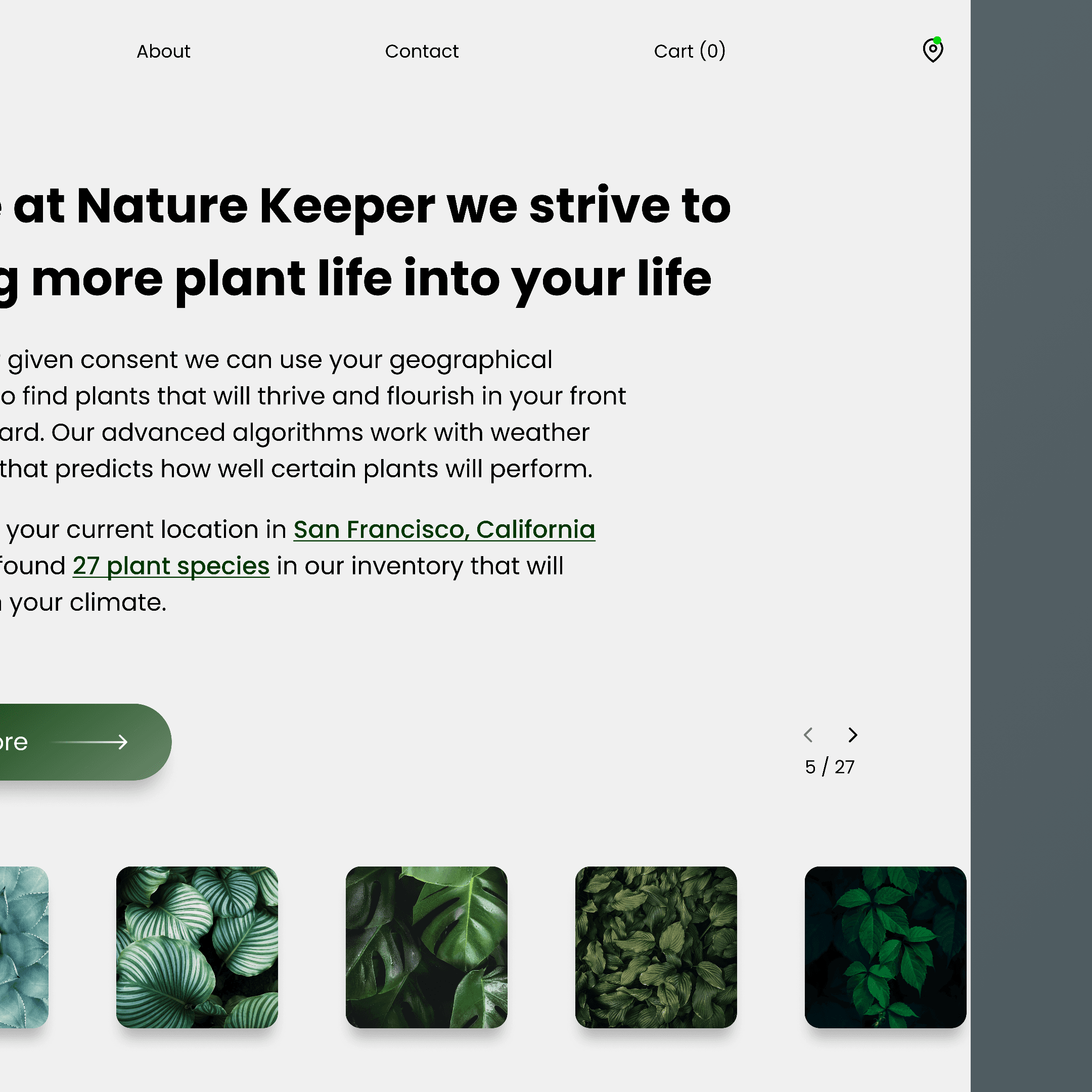The image size is (1092, 1092).
Task: Click the 5 / 27 slide counter
Action: coord(829,767)
